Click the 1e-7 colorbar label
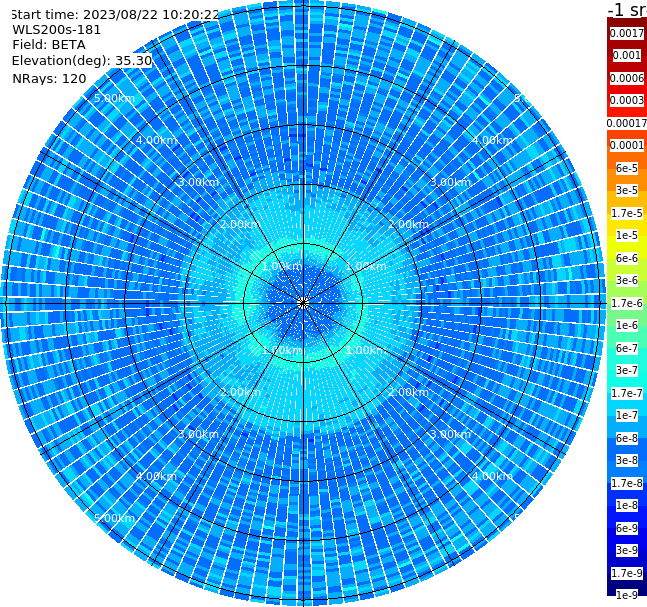This screenshot has height=607, width=647. (x=627, y=415)
